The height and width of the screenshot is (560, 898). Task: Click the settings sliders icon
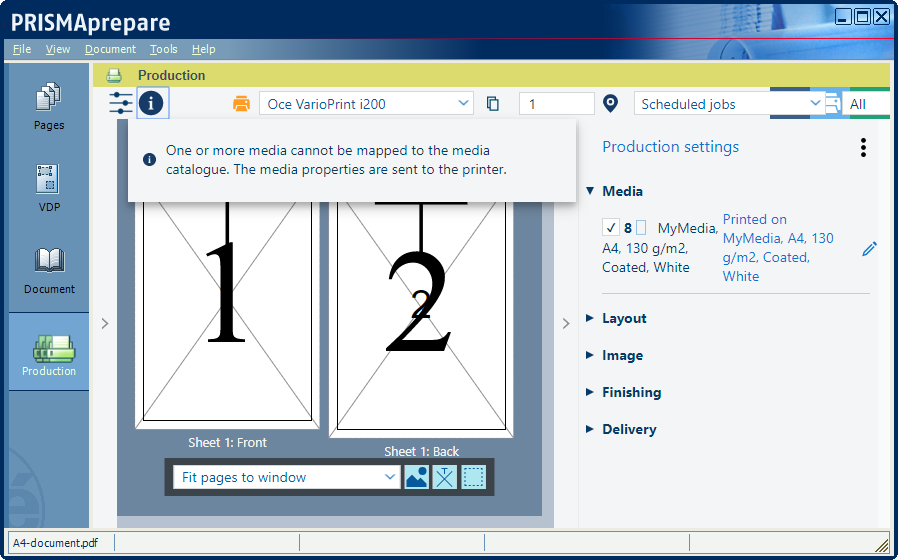pos(121,103)
